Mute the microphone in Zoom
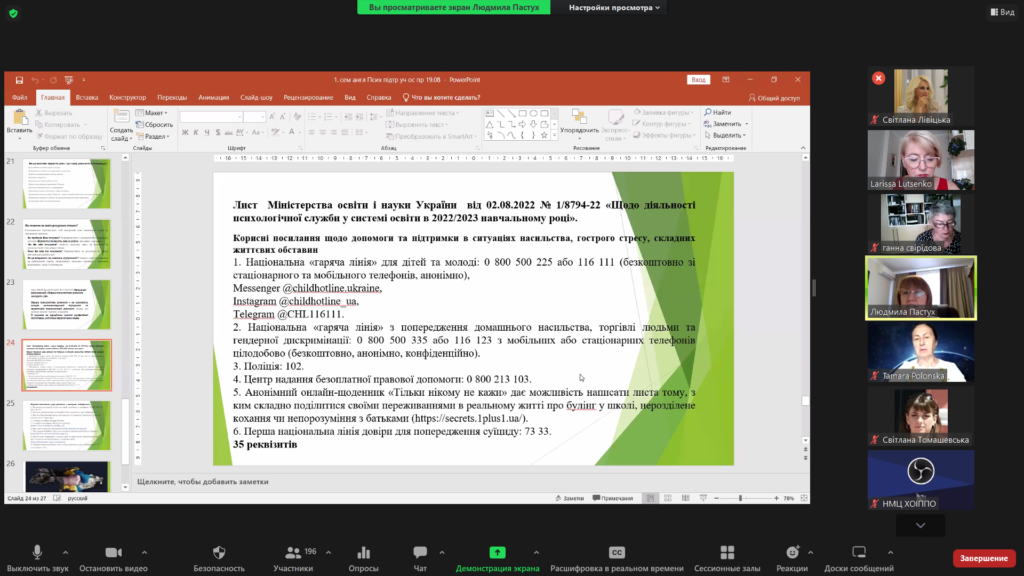 (37, 552)
